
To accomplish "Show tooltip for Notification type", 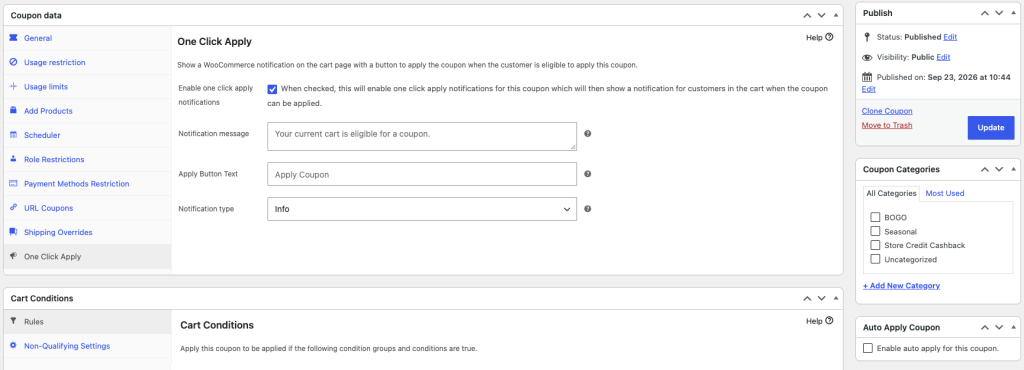I will [587, 209].
